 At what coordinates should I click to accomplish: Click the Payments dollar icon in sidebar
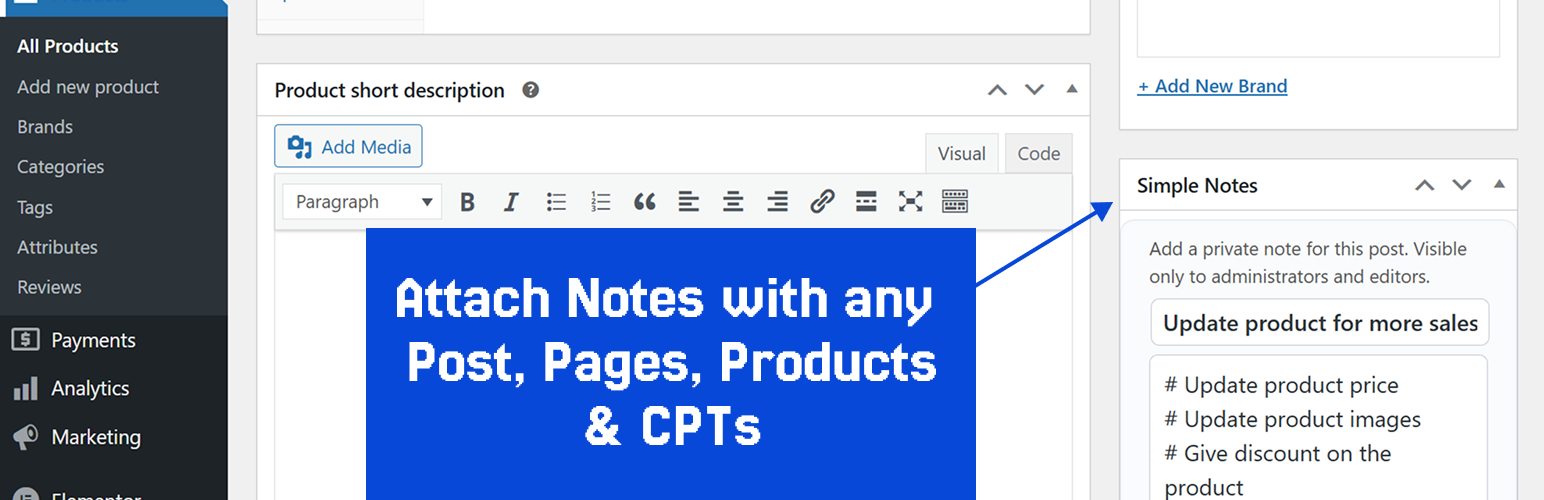click(x=26, y=340)
